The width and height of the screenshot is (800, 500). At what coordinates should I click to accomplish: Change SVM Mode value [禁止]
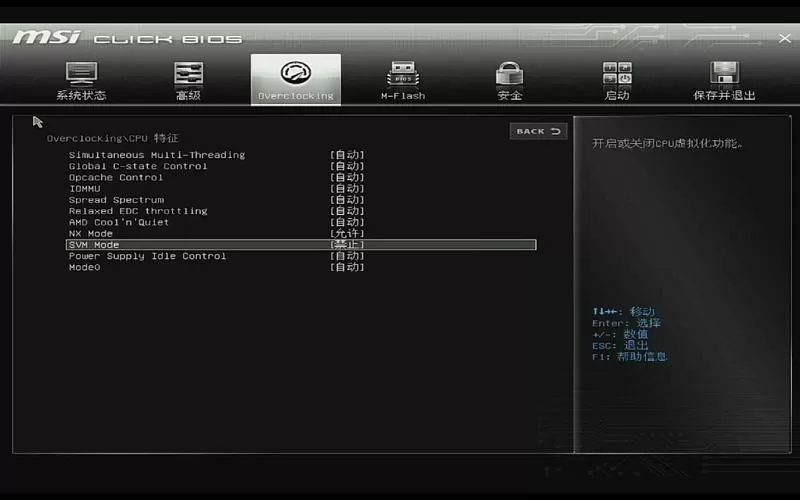tap(347, 244)
